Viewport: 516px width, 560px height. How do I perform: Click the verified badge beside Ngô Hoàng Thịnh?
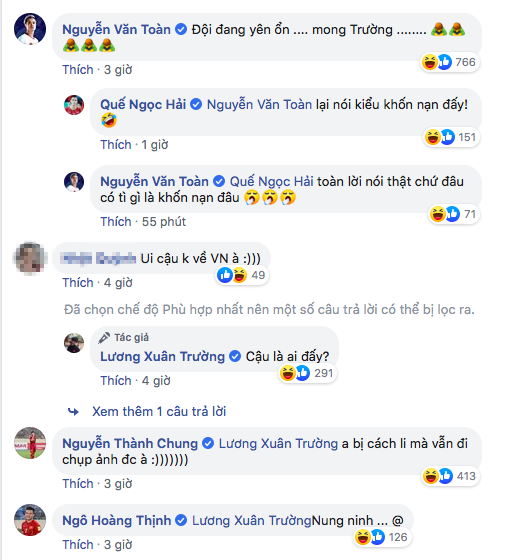(x=181, y=520)
